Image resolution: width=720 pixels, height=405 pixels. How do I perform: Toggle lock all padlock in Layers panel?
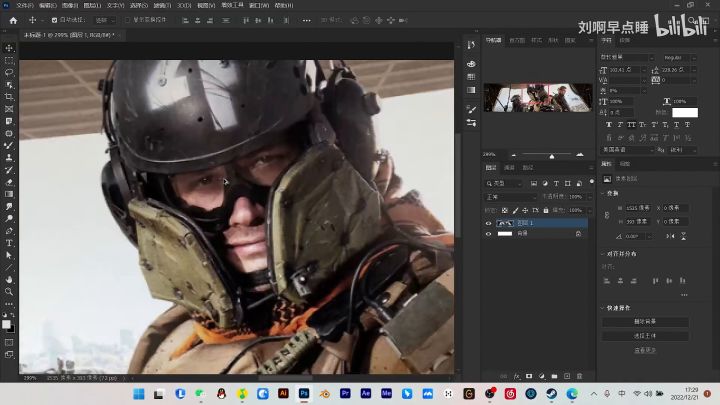(546, 210)
